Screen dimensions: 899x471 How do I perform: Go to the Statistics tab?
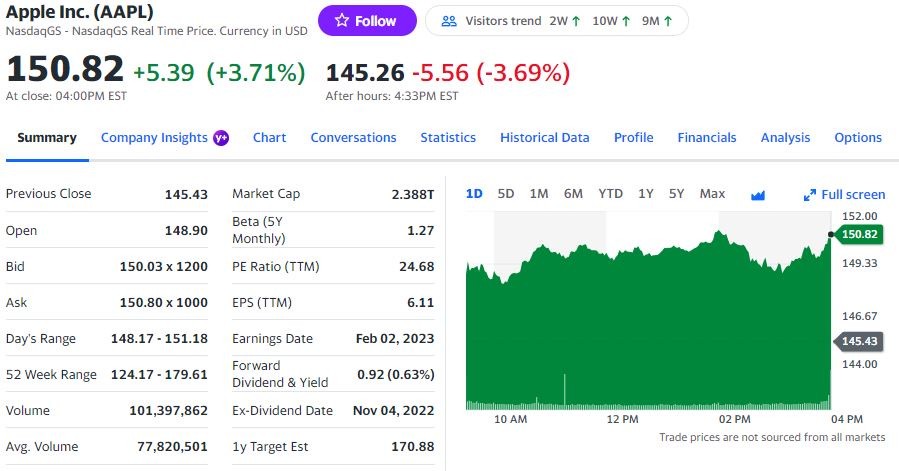(448, 138)
